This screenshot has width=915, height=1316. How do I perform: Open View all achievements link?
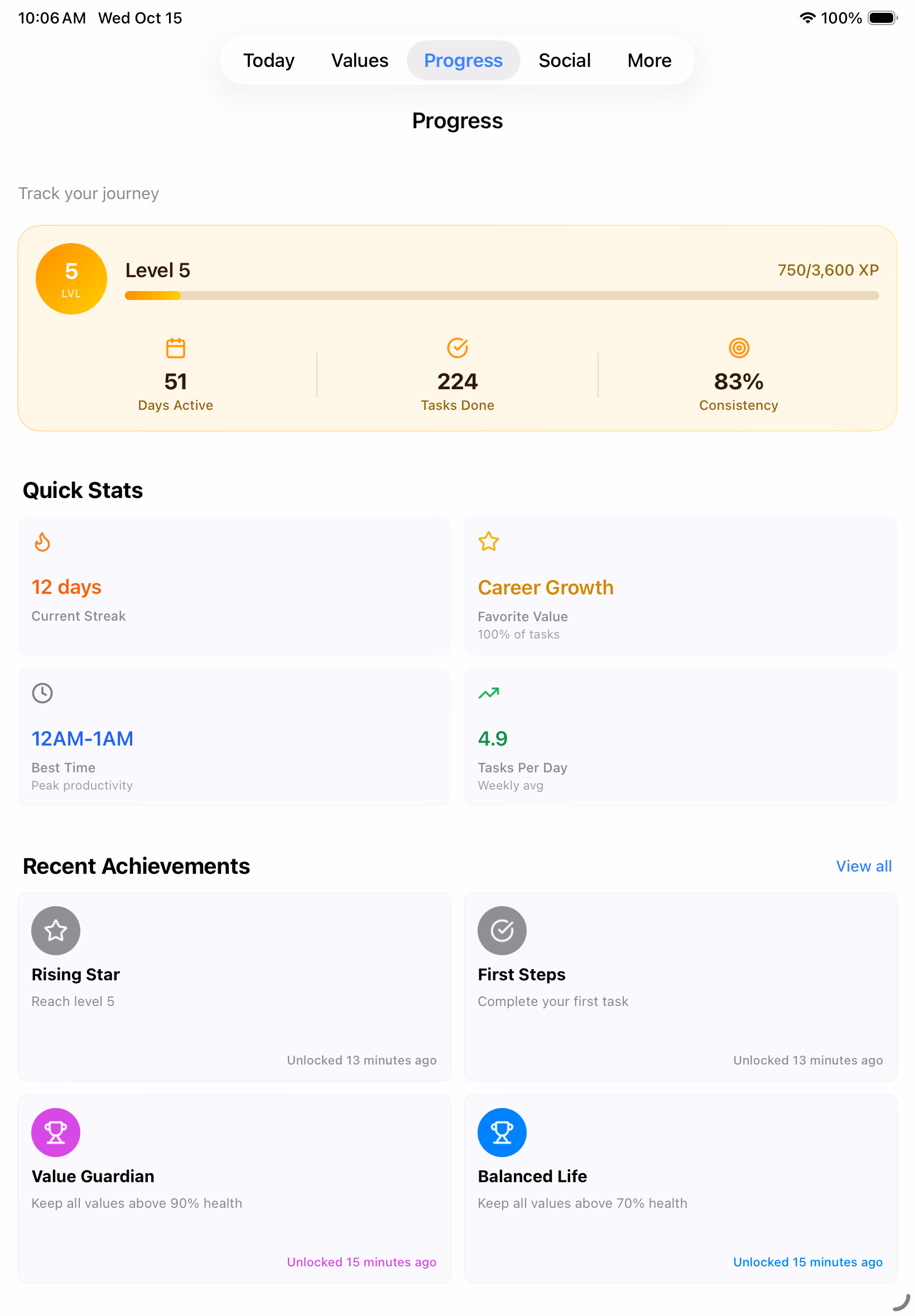click(864, 866)
